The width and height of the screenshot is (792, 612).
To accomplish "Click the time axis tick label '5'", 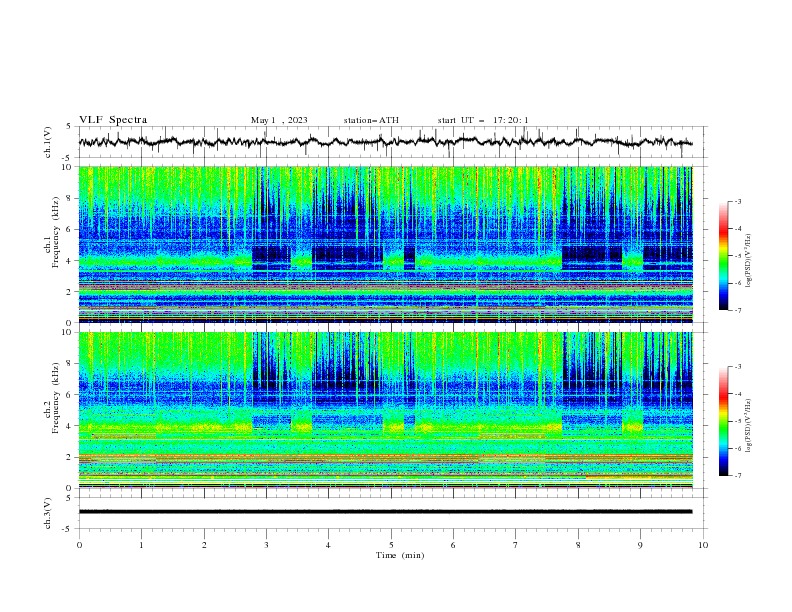I will tap(391, 545).
